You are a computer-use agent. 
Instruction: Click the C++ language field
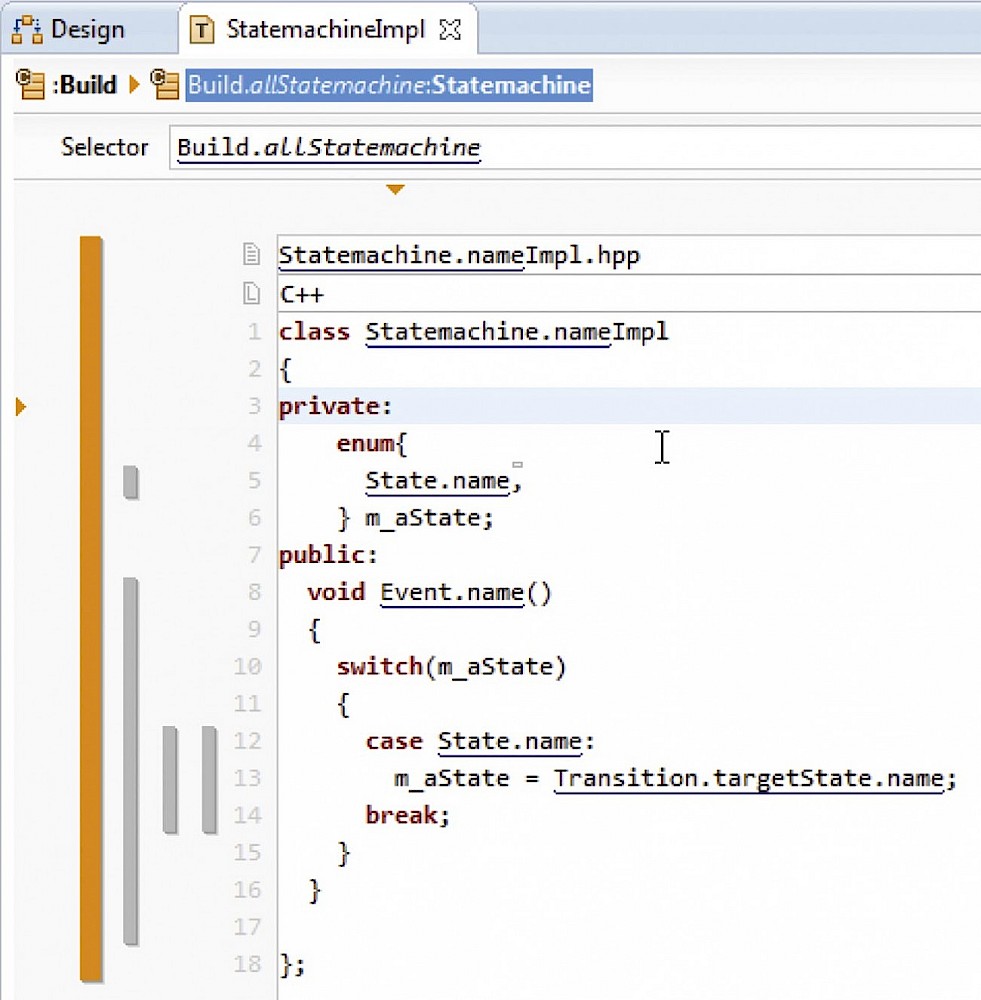pyautogui.click(x=629, y=293)
